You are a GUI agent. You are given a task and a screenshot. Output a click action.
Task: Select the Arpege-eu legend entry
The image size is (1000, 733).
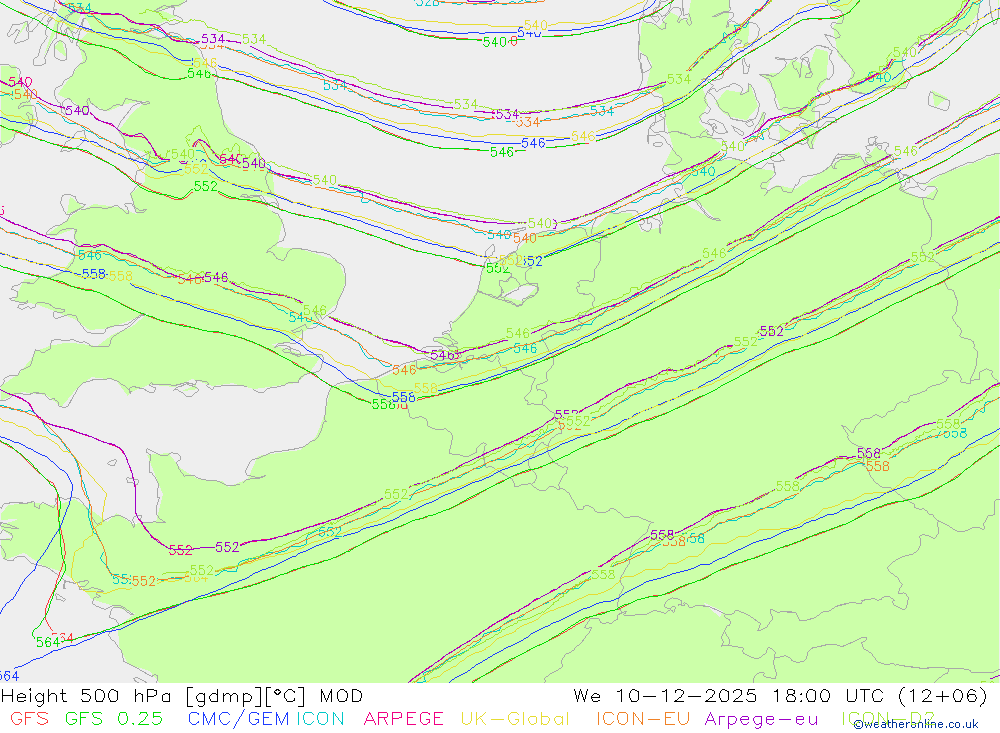point(761,718)
